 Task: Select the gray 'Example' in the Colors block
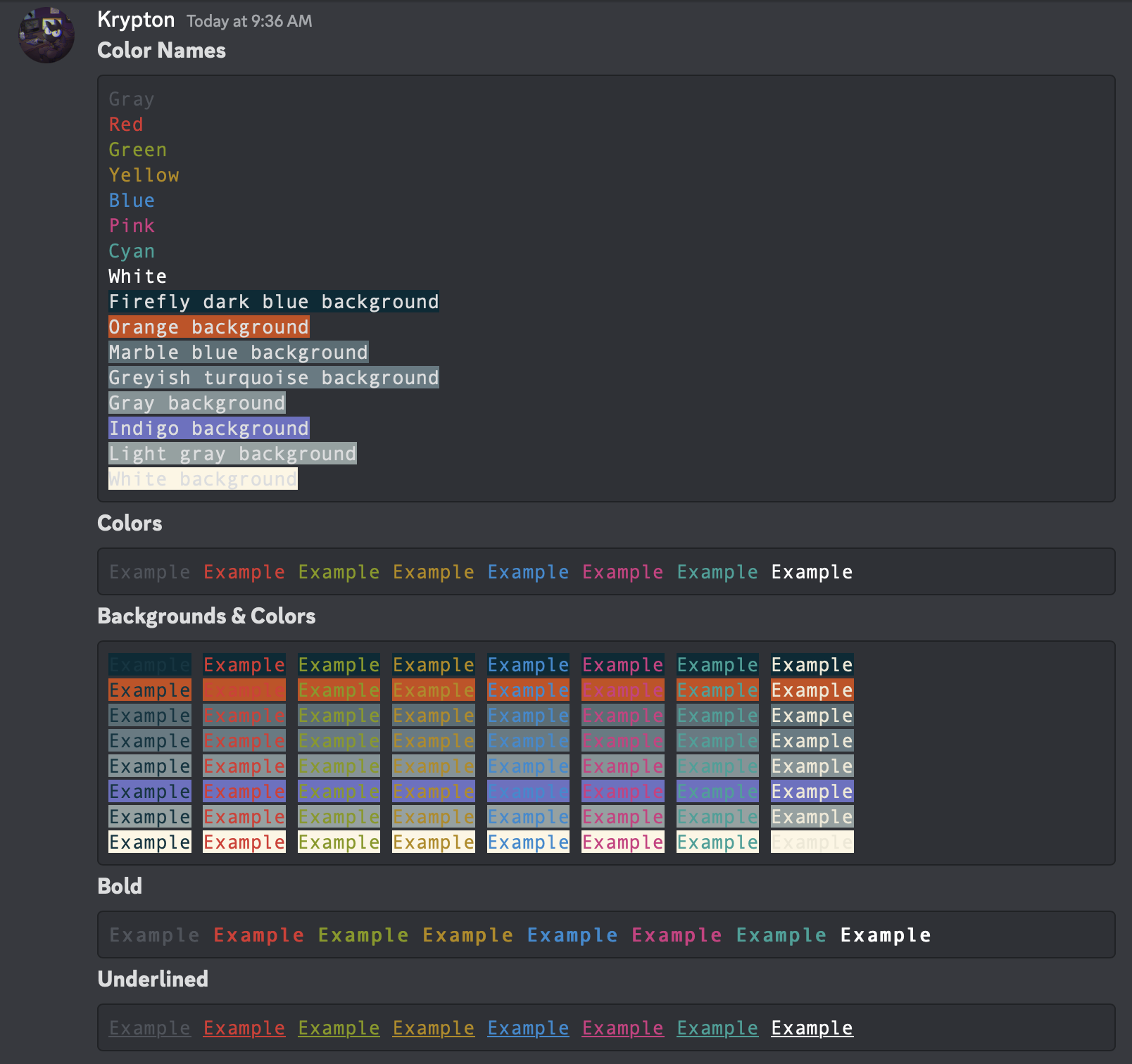click(150, 572)
